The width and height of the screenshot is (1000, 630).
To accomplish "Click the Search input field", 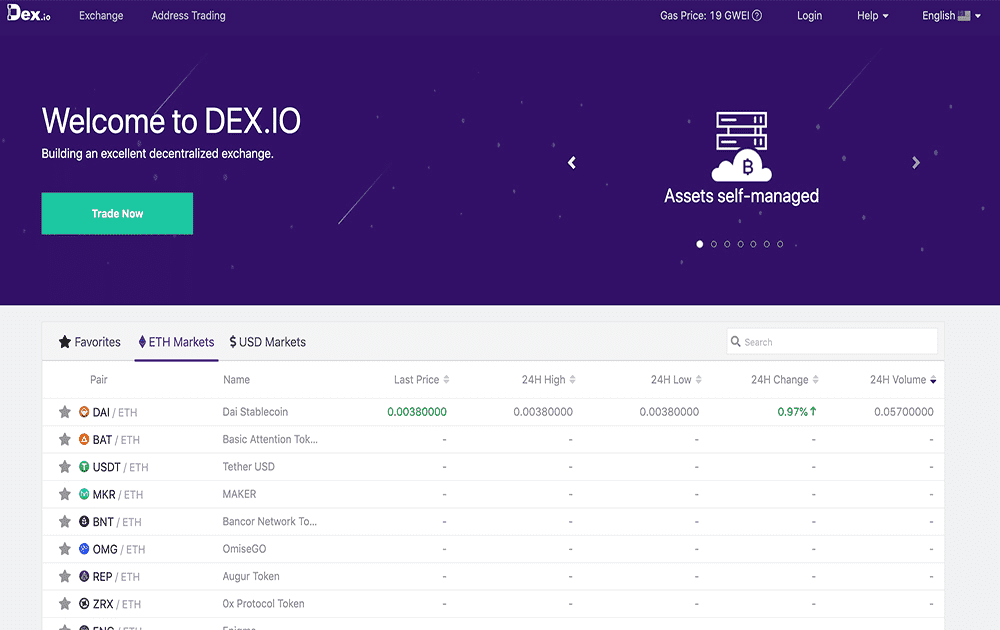I will 831,341.
